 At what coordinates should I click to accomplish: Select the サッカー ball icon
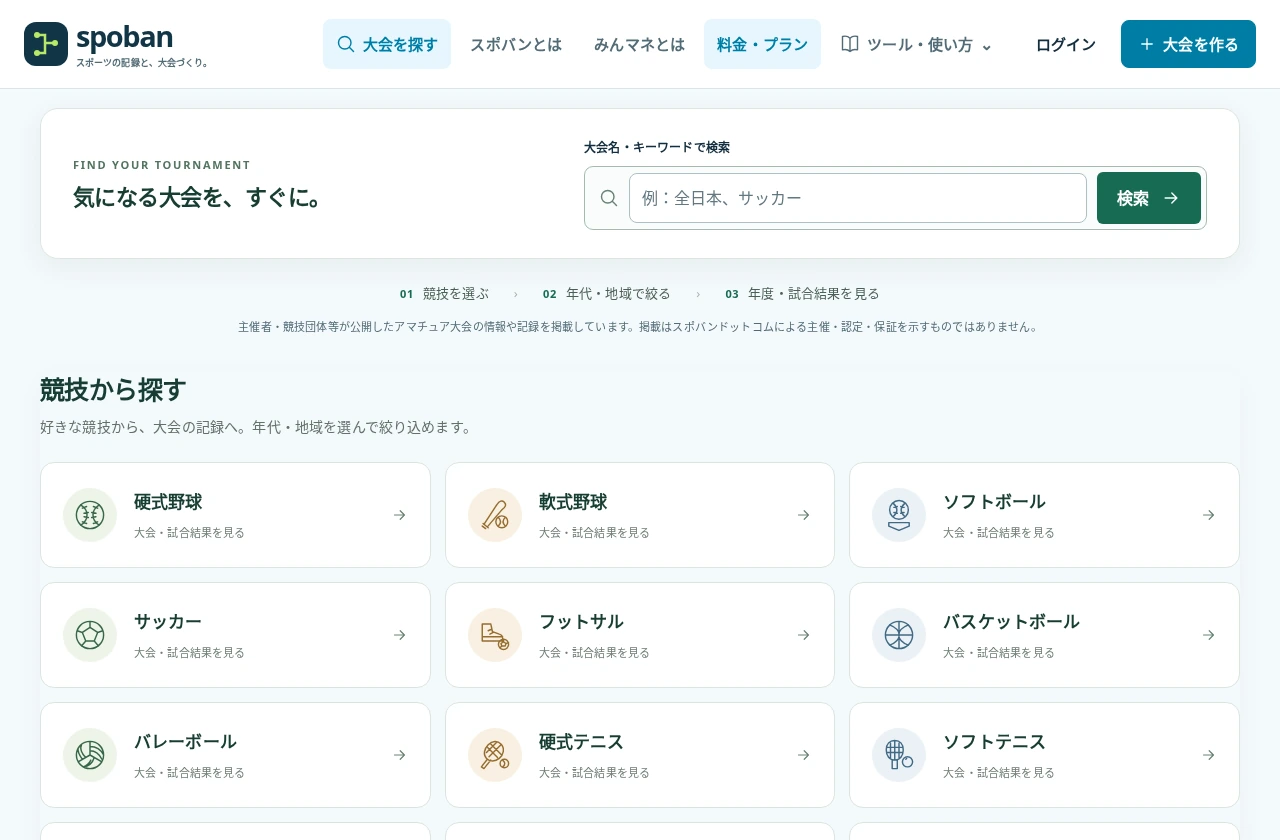click(90, 635)
